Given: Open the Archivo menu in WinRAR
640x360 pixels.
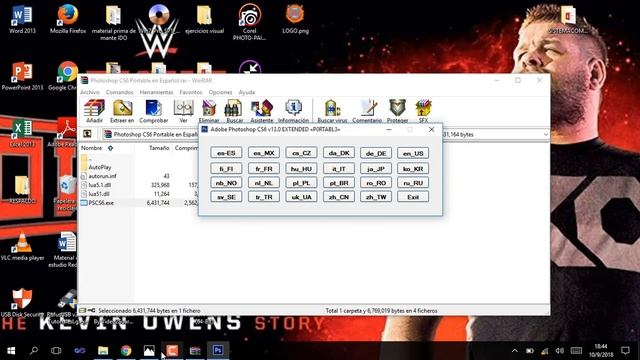Looking at the screenshot, I should pyautogui.click(x=90, y=92).
